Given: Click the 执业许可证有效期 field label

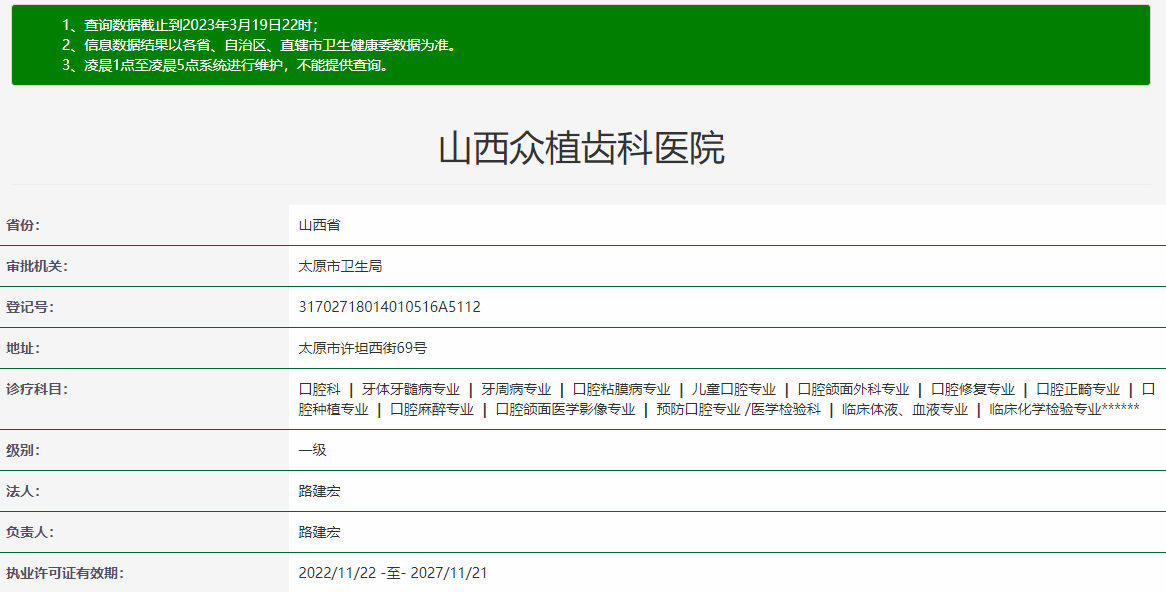Looking at the screenshot, I should click(x=65, y=573).
